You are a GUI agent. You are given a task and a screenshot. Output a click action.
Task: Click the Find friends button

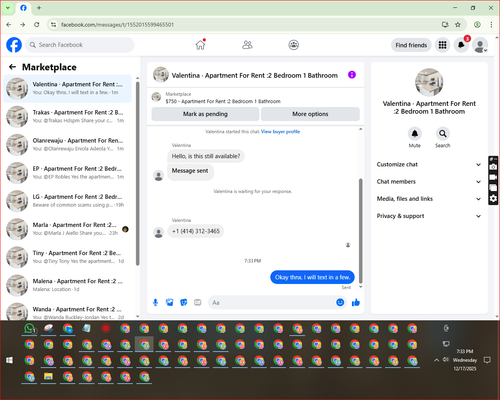pos(411,45)
